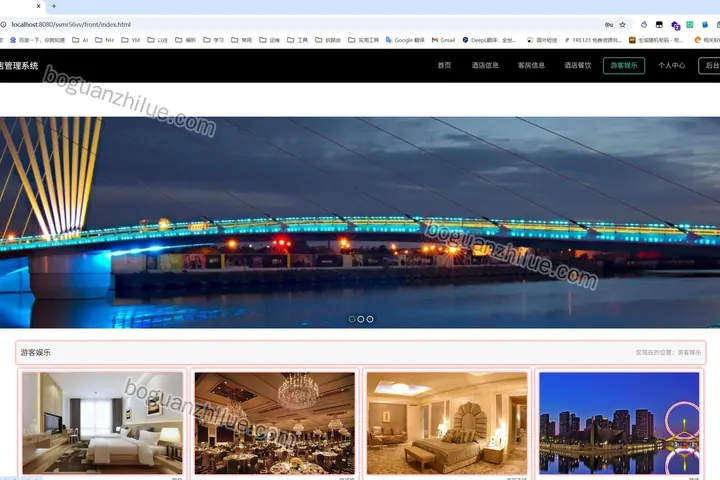Open the FRE123 免费资源 bookmark

[593, 40]
